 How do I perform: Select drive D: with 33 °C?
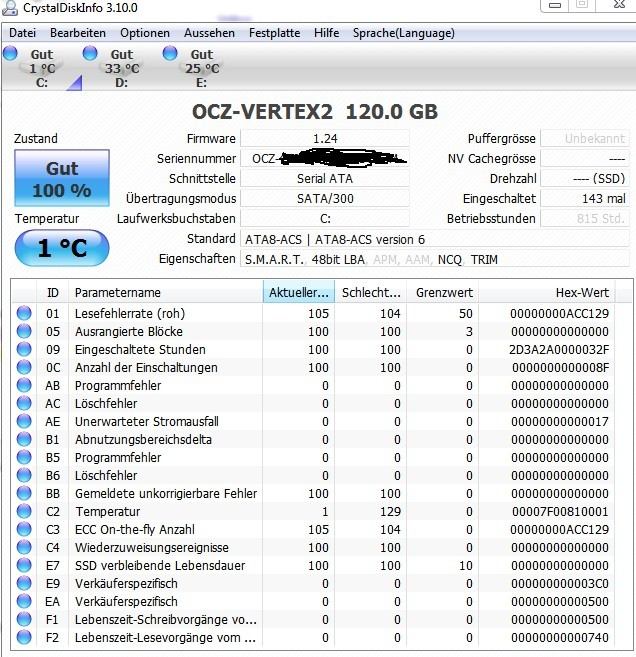coord(122,68)
